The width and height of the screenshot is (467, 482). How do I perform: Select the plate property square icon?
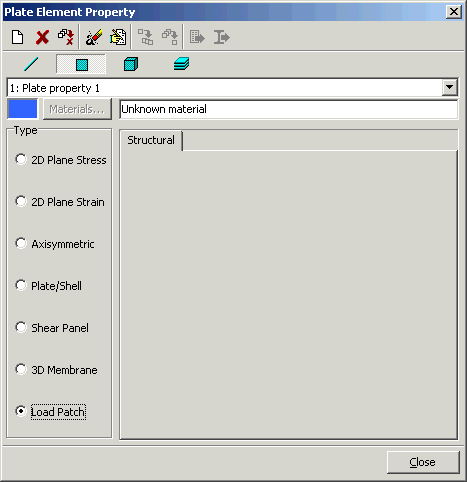[81, 64]
